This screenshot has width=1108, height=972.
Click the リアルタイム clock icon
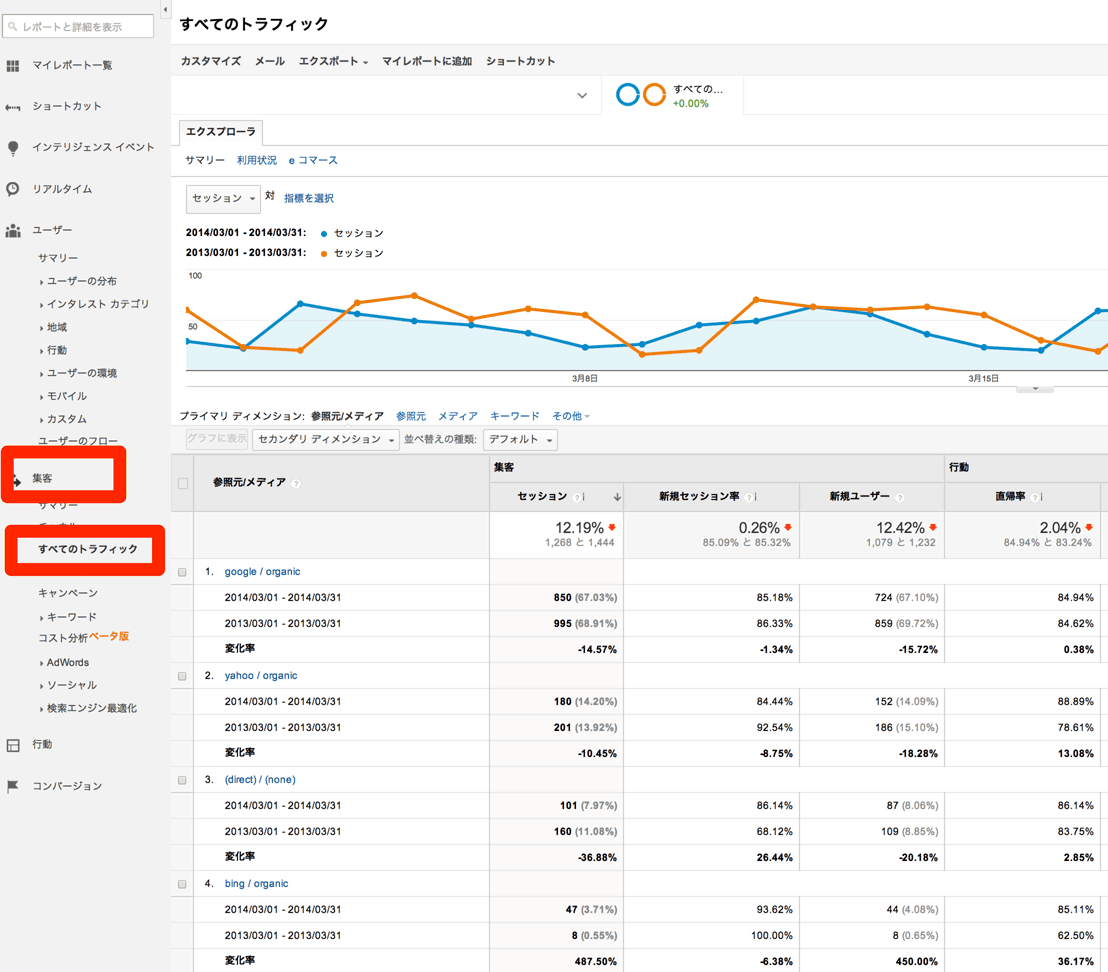(x=13, y=189)
